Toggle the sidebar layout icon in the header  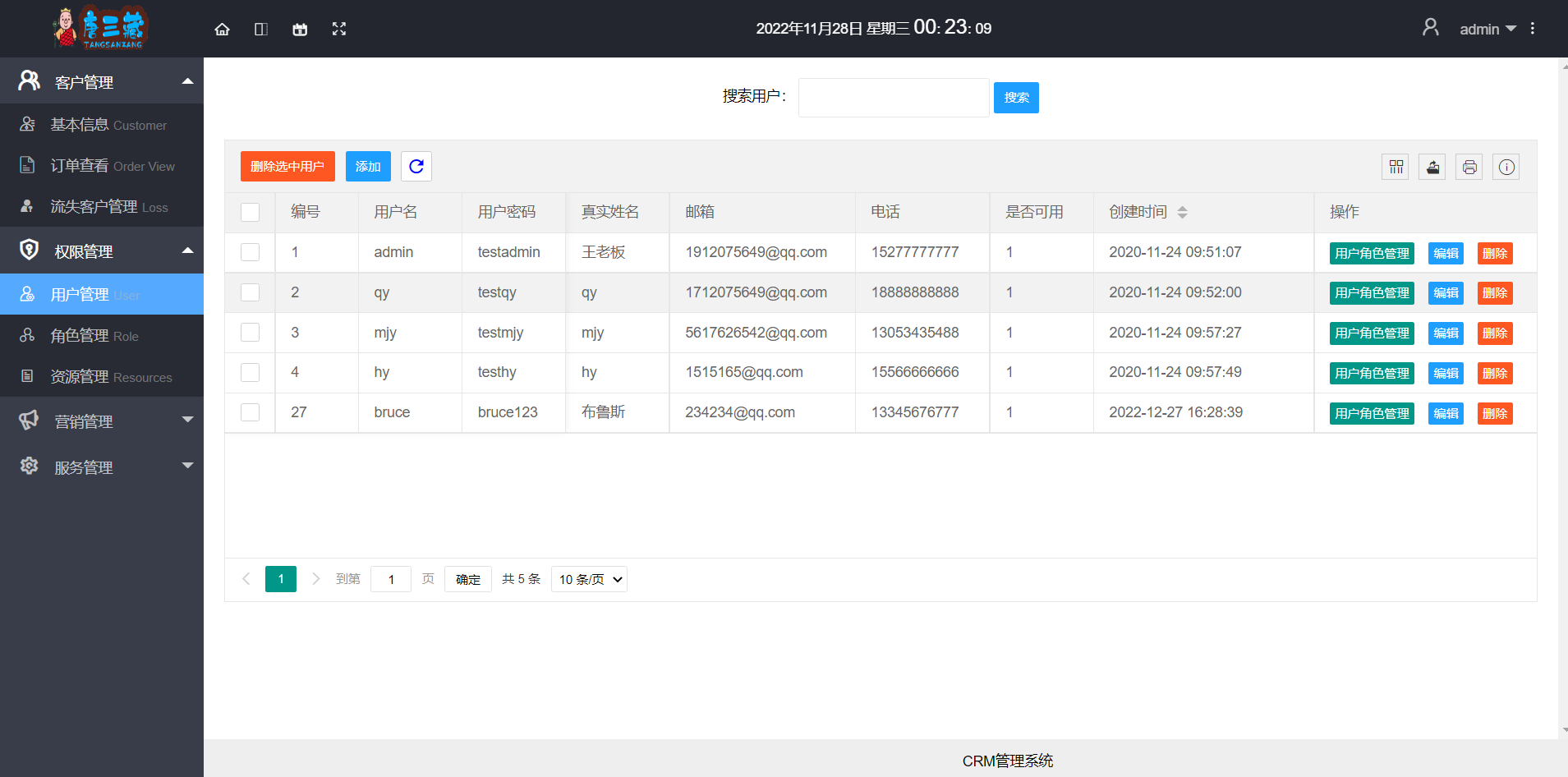(261, 29)
